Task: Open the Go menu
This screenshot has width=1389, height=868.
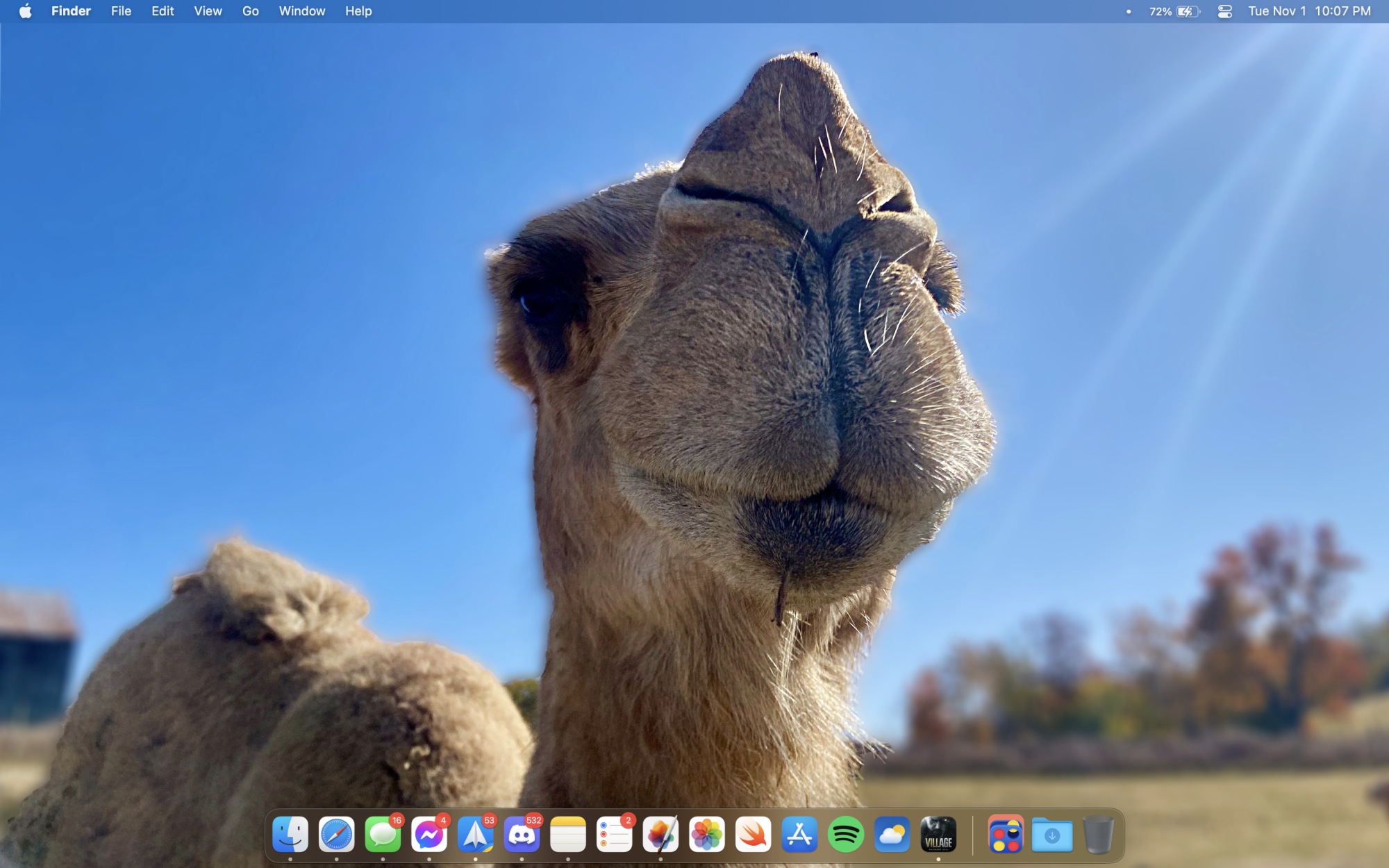Action: pyautogui.click(x=250, y=11)
